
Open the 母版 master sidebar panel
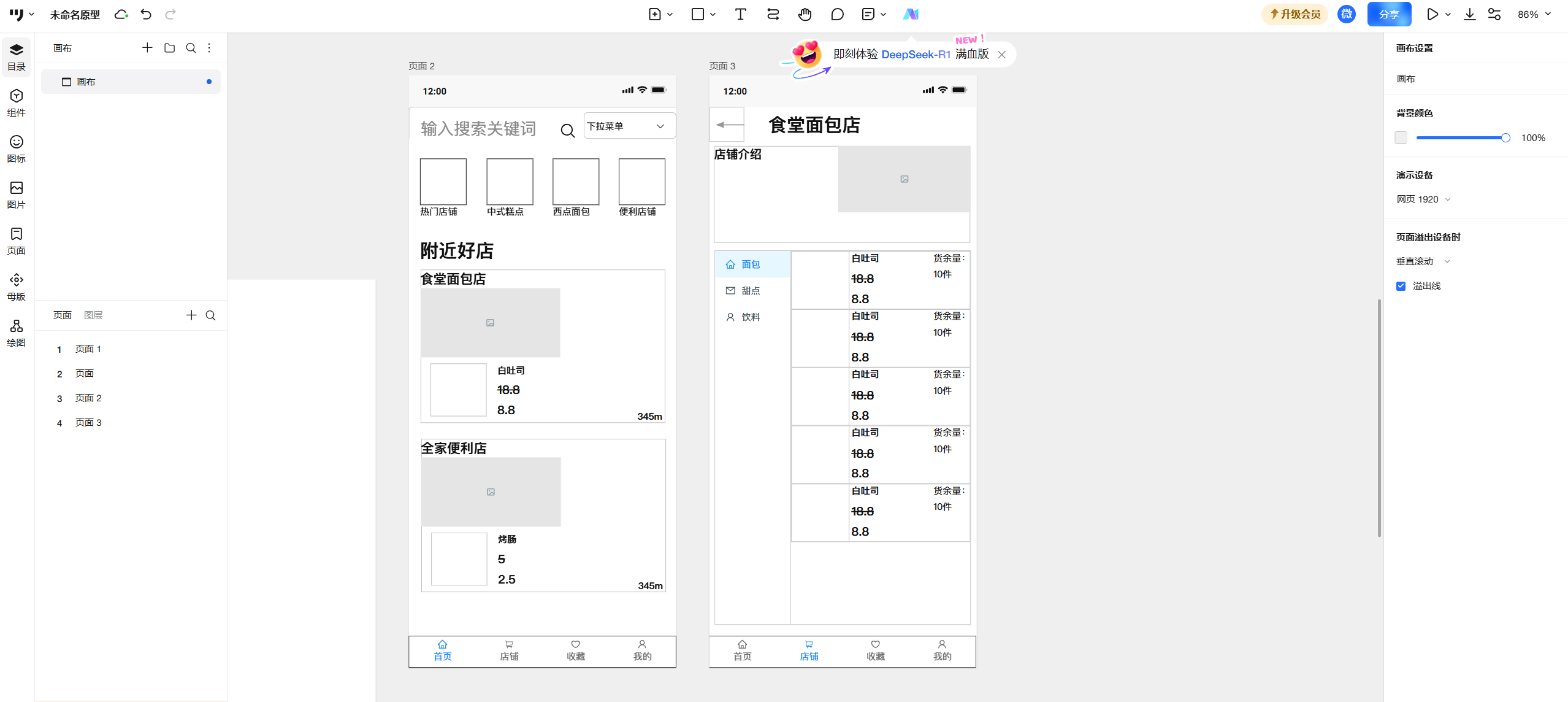(17, 287)
